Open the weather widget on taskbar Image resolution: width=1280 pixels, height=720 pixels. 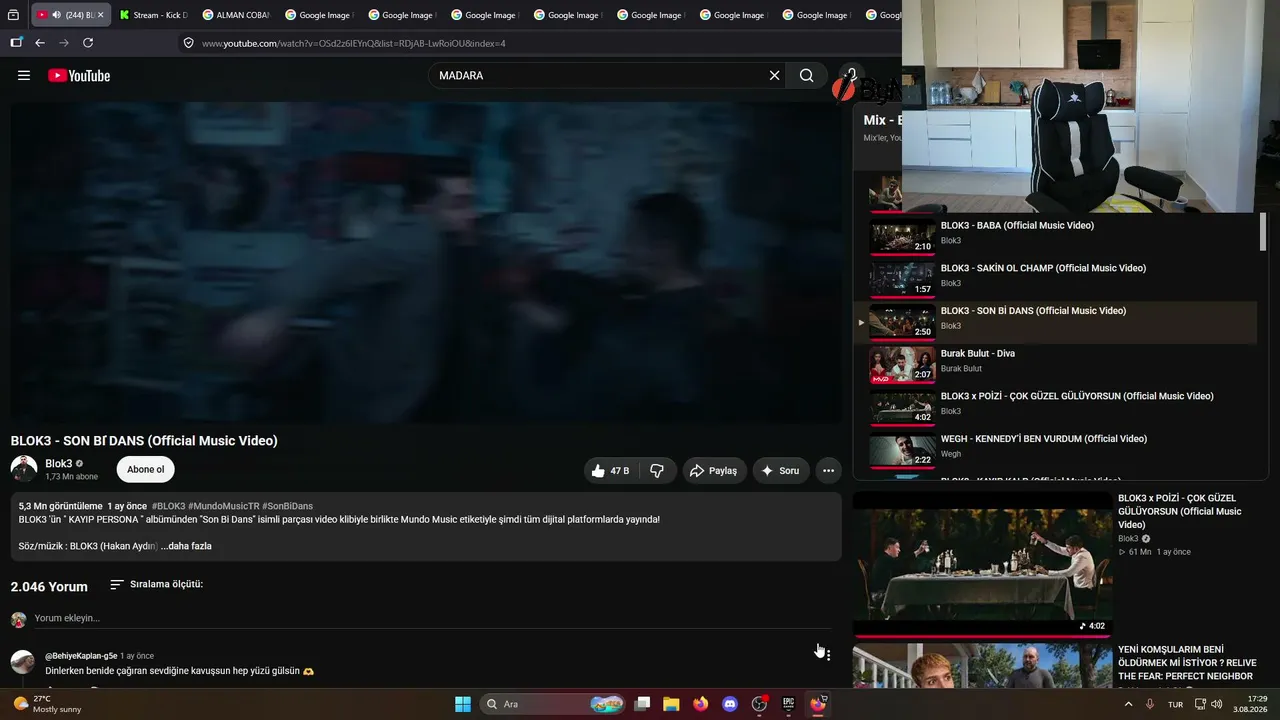[x=46, y=704]
